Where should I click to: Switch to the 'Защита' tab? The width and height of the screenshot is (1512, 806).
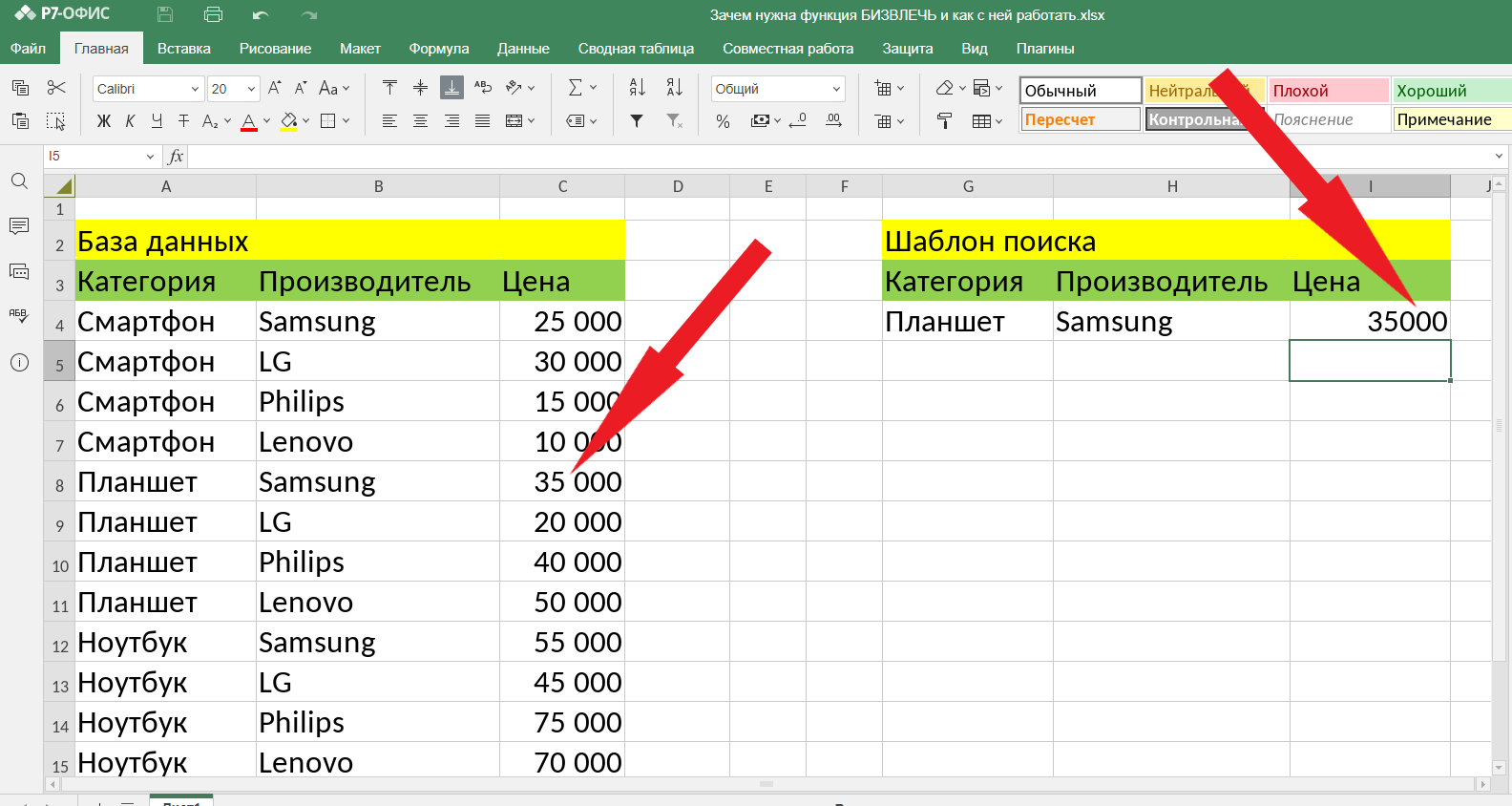pyautogui.click(x=908, y=49)
